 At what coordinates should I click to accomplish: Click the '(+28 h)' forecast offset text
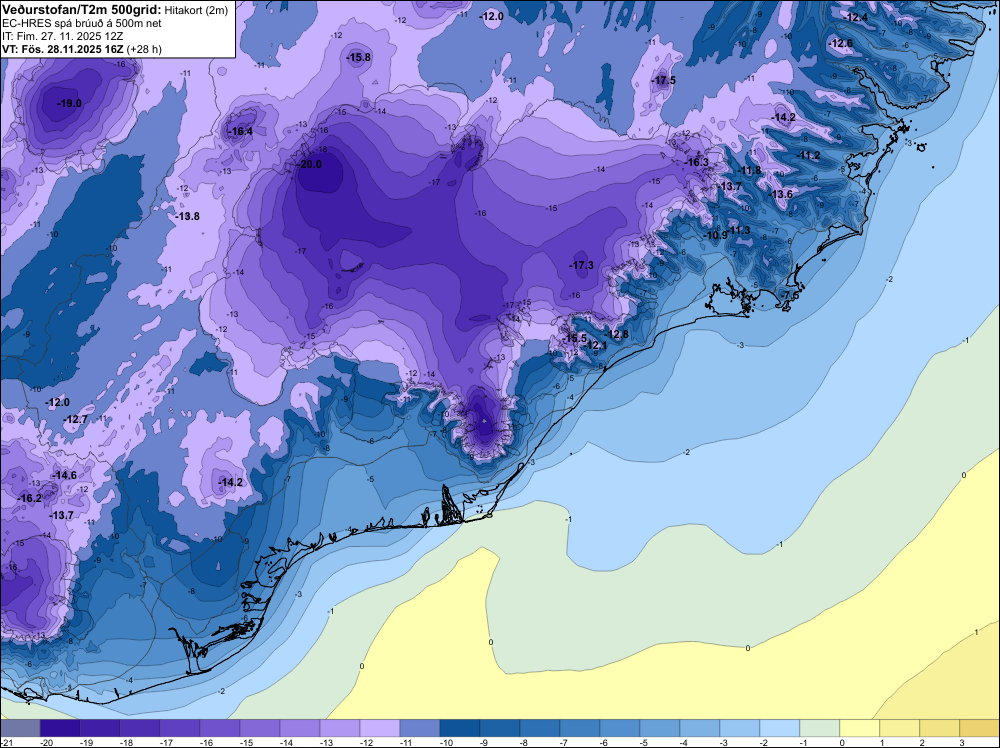coord(143,48)
